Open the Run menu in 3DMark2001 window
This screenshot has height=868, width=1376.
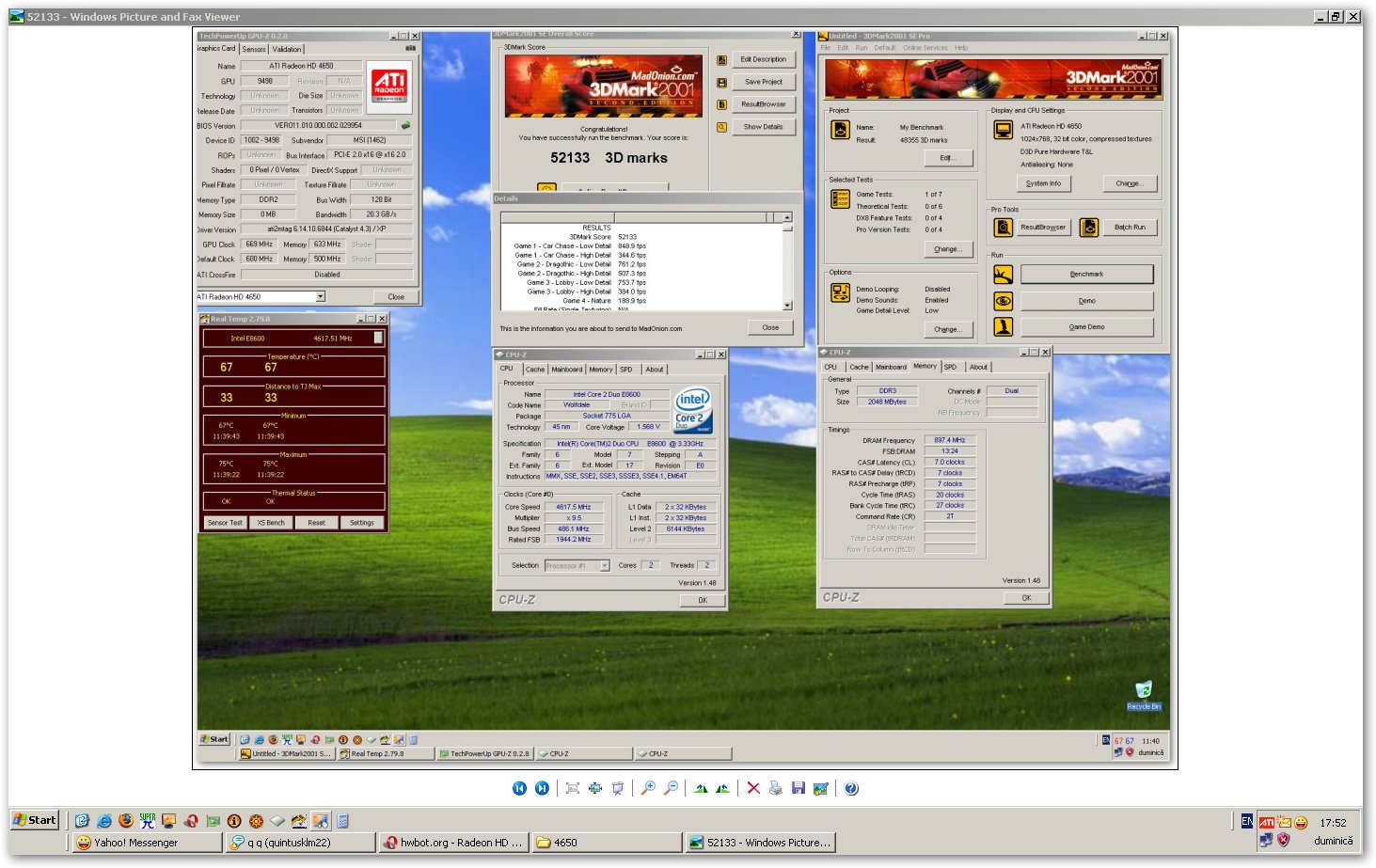[862, 48]
